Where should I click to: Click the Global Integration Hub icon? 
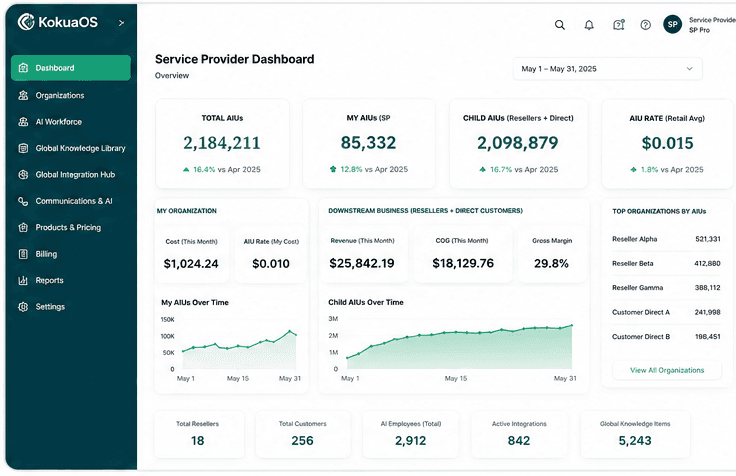tap(23, 175)
